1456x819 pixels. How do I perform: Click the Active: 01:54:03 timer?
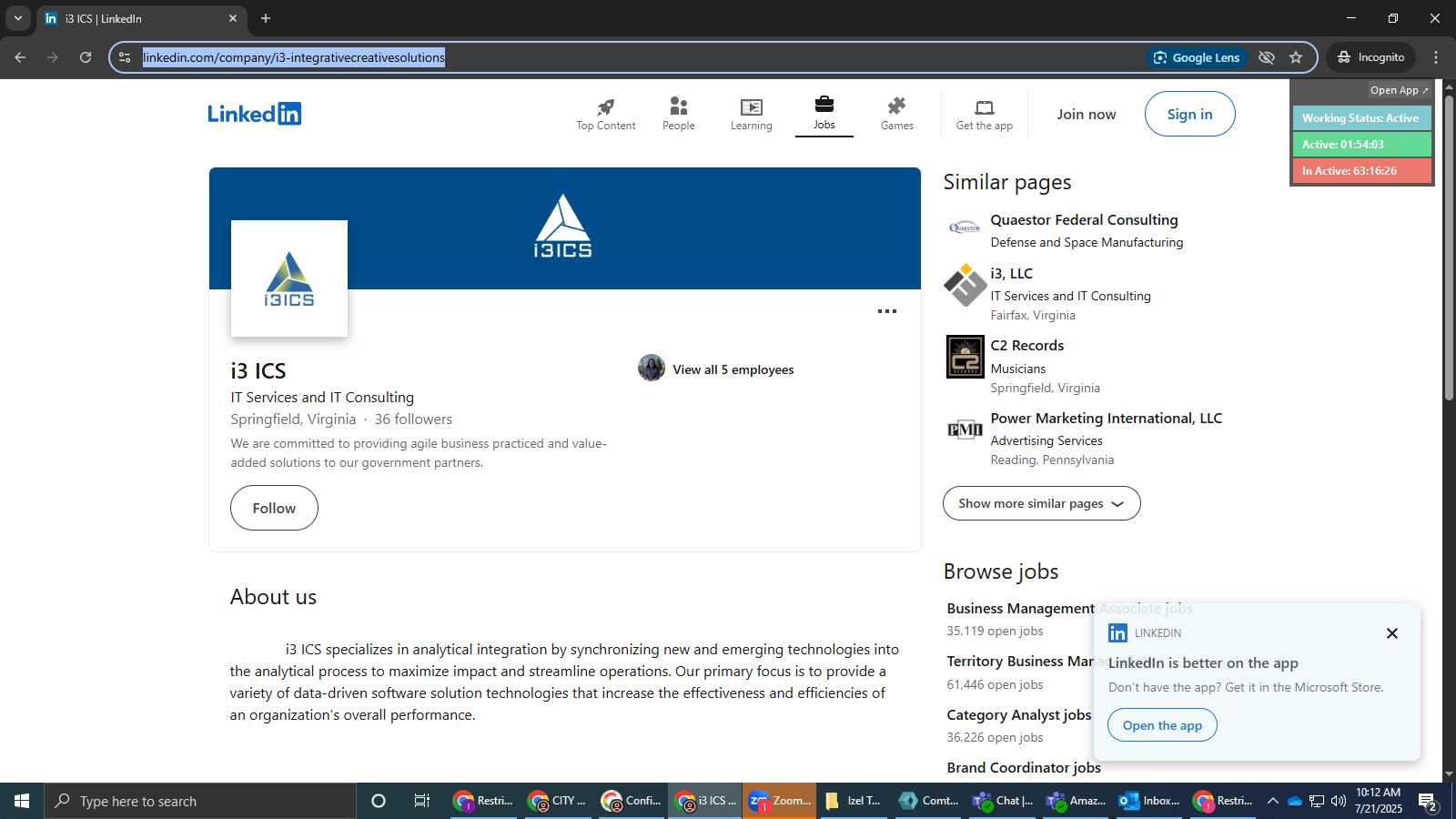(1361, 145)
